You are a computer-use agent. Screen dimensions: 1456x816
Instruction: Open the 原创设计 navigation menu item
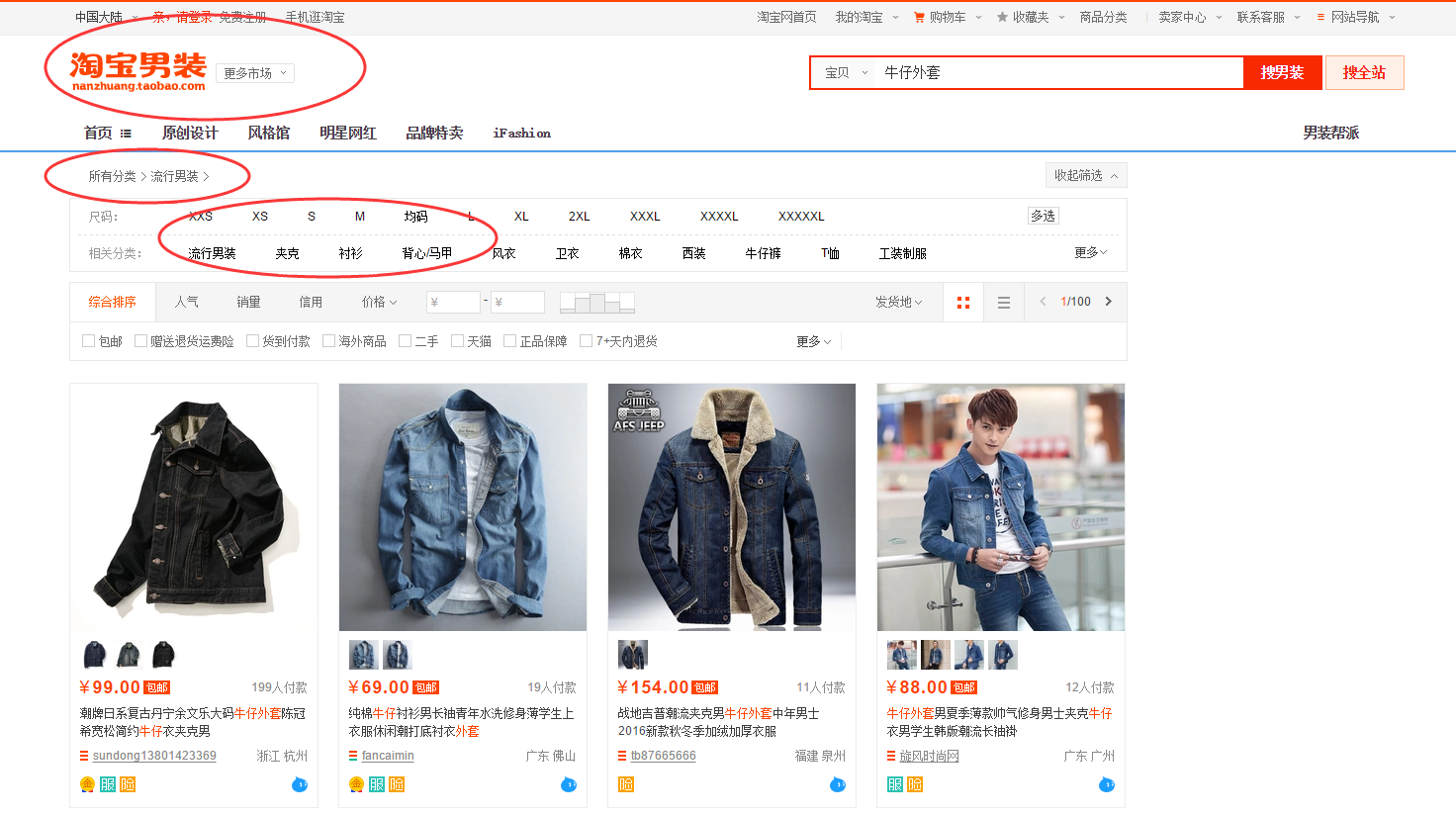pyautogui.click(x=190, y=133)
